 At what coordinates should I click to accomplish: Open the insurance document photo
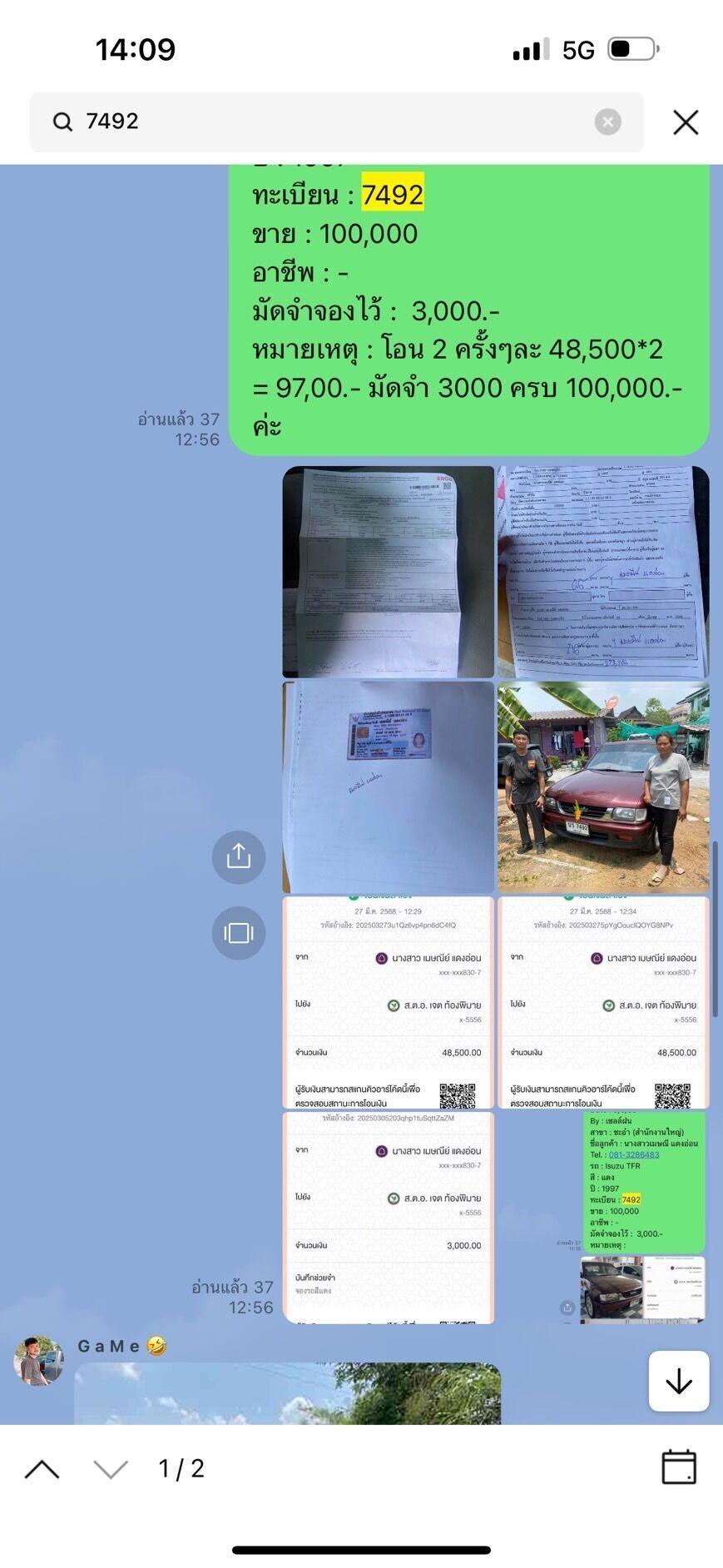click(x=388, y=572)
